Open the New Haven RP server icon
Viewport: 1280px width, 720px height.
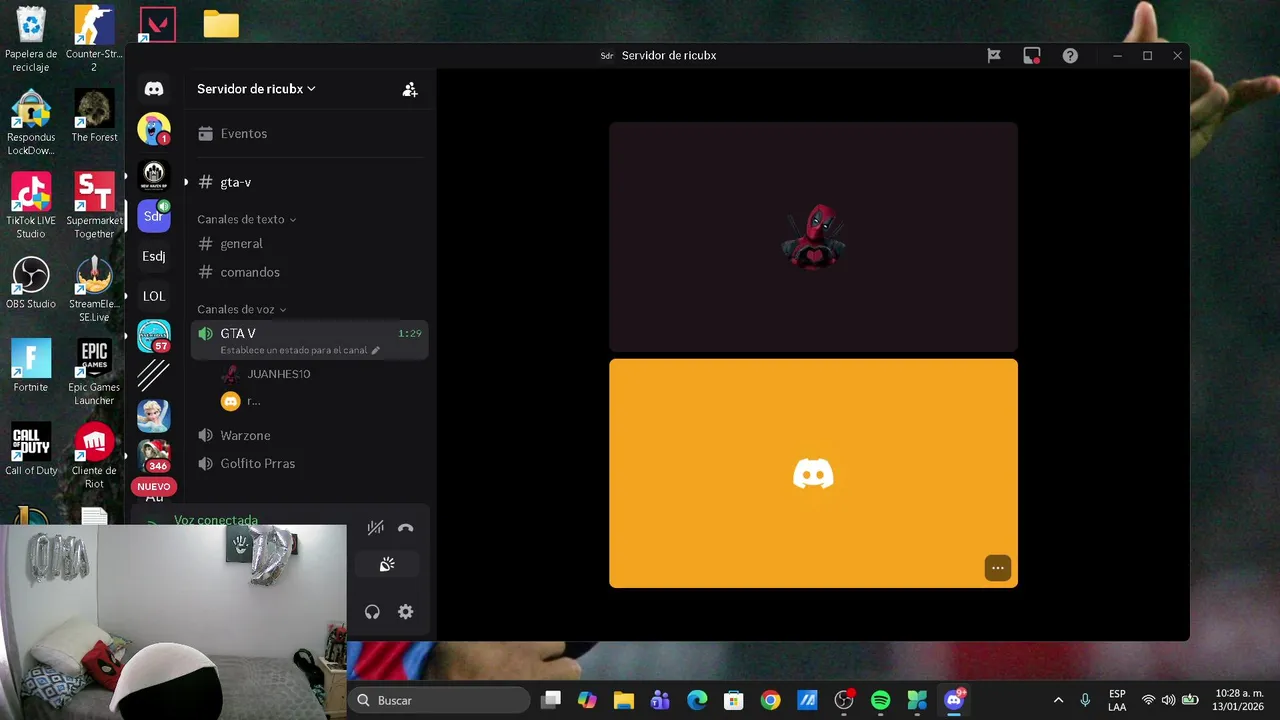pyautogui.click(x=154, y=173)
